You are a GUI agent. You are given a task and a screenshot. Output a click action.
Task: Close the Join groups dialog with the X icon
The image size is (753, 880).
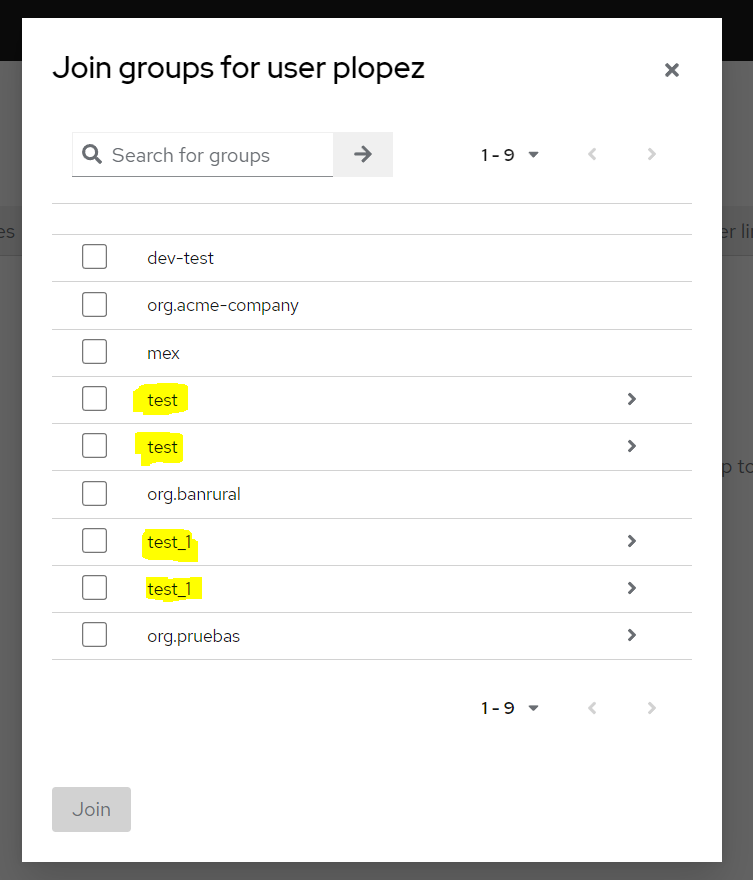tap(671, 70)
